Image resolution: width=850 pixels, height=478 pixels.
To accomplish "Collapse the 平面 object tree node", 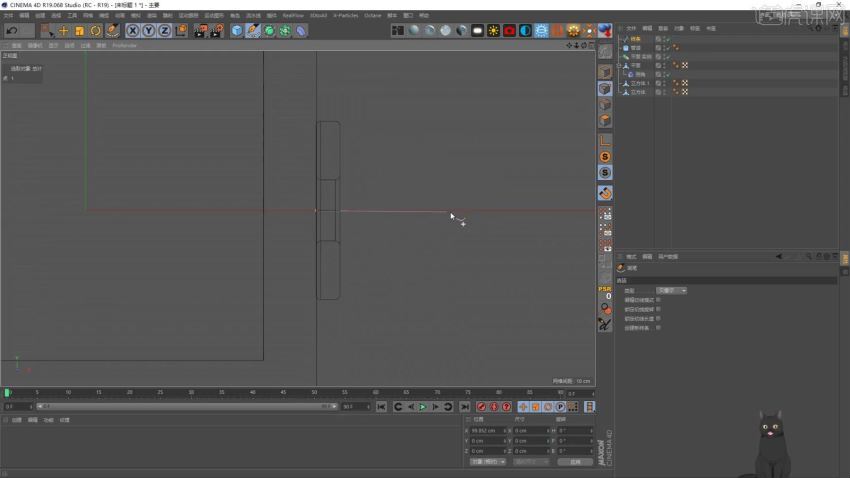I will pyautogui.click(x=620, y=65).
